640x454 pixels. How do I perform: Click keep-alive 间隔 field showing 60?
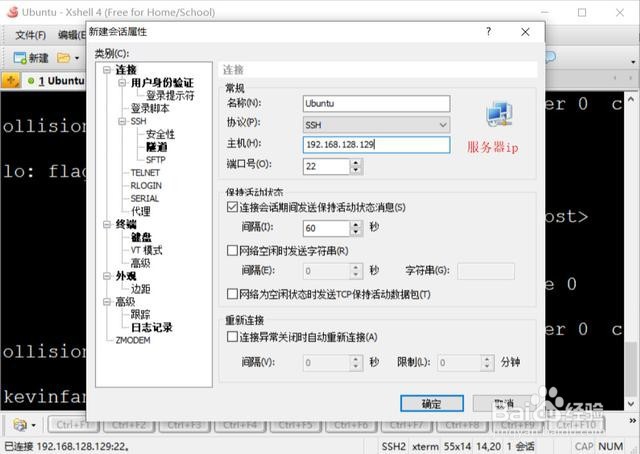pyautogui.click(x=326, y=228)
